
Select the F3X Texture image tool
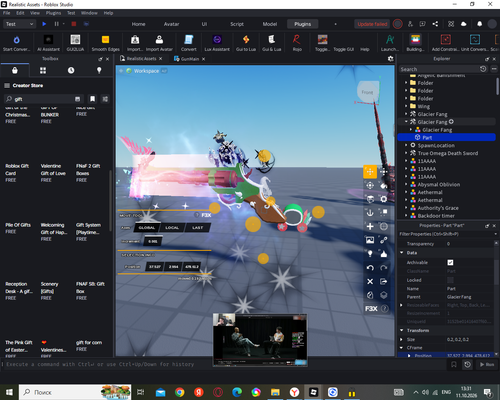(370, 240)
